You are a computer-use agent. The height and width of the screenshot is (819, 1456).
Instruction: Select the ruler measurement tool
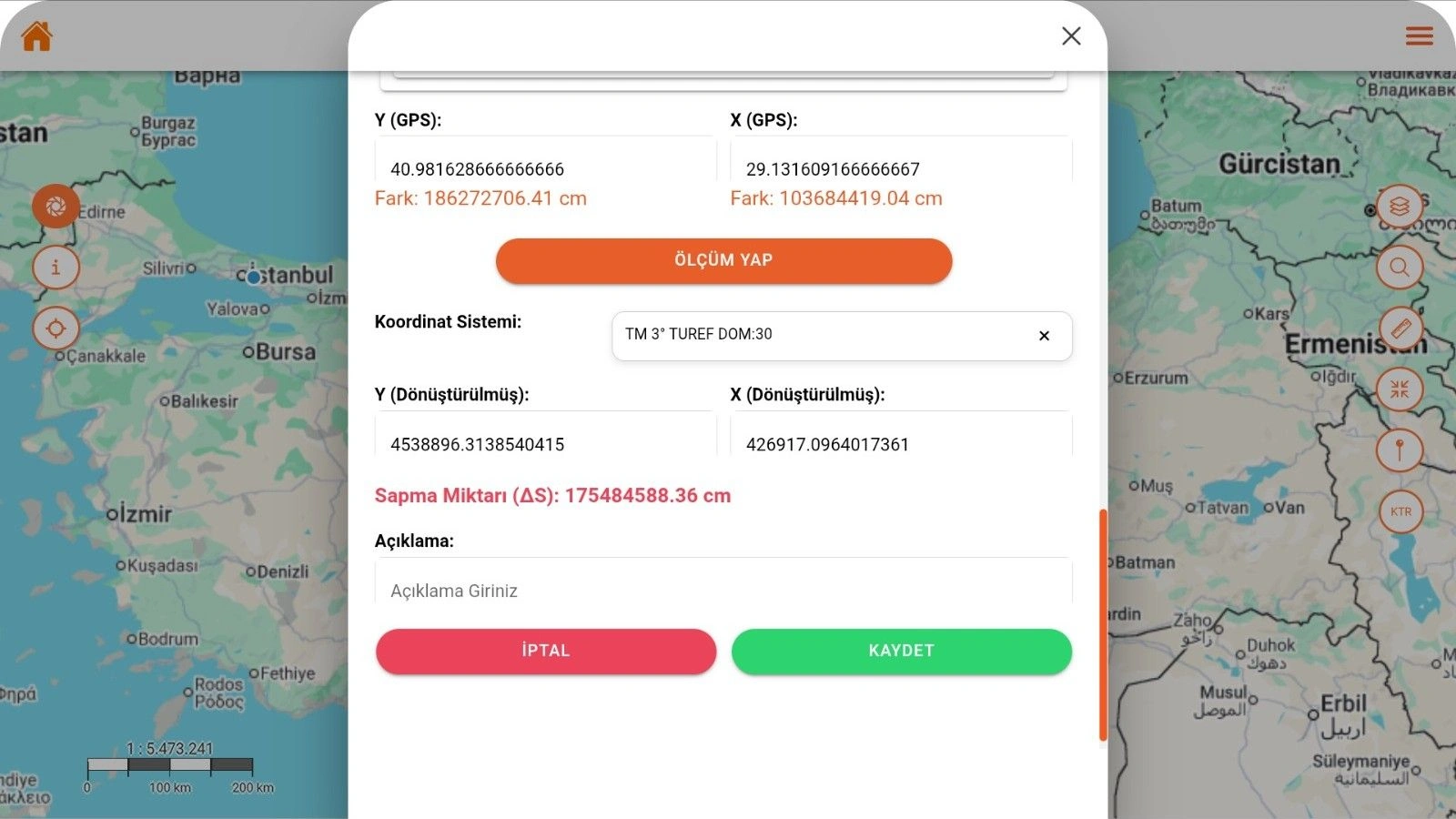(1400, 329)
